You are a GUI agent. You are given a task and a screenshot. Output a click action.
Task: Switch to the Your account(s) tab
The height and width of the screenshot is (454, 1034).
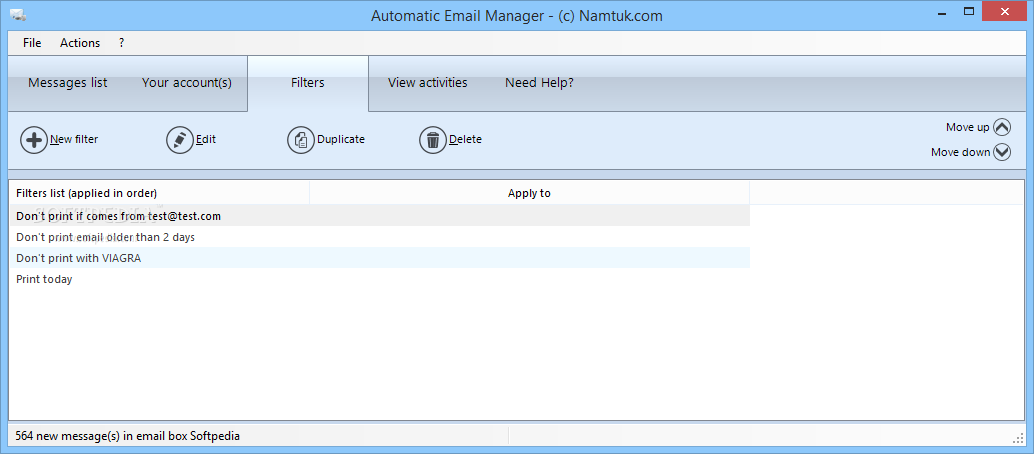coord(187,83)
